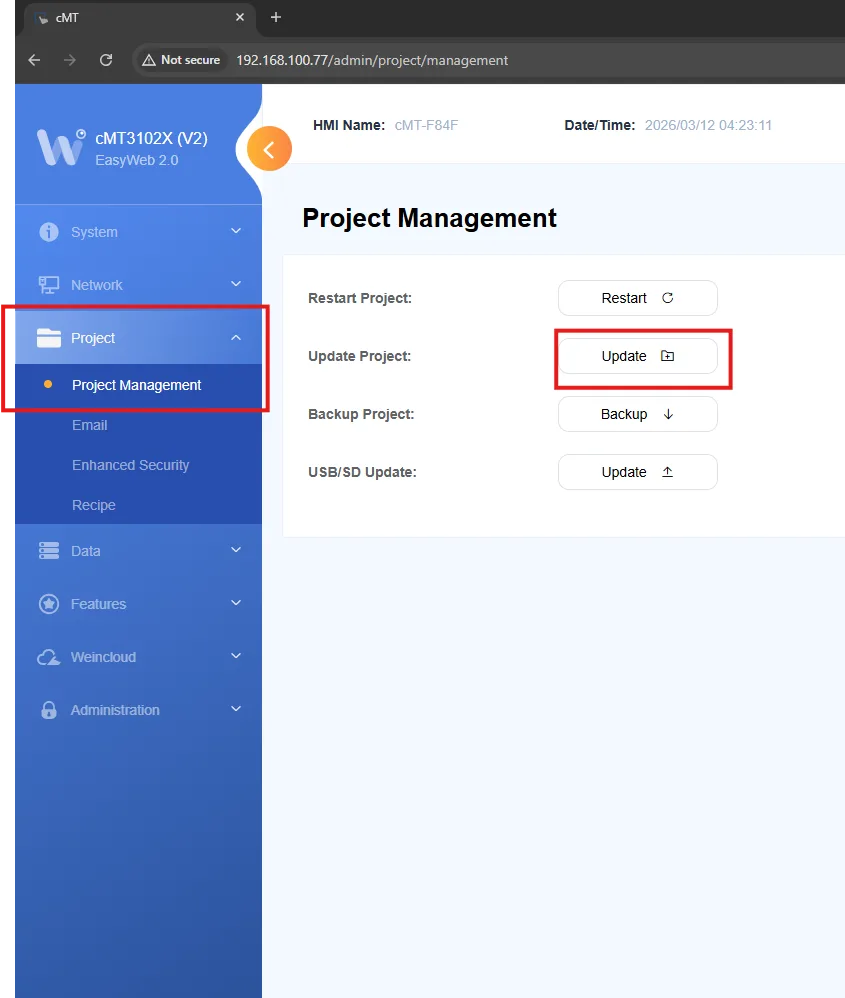Screen dimensions: 845x998
Task: Click the EasyWeb 2.0 label
Action: pos(137,160)
